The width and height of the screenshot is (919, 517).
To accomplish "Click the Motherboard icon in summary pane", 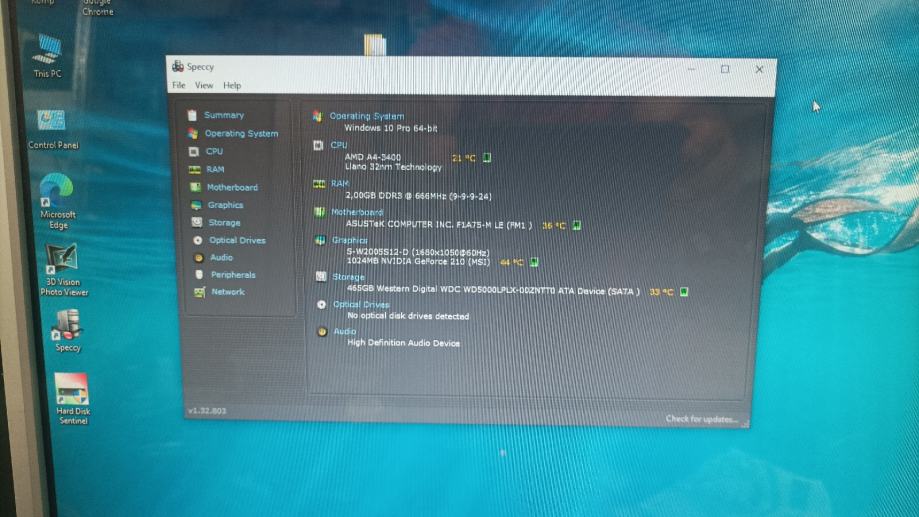I will coord(319,212).
